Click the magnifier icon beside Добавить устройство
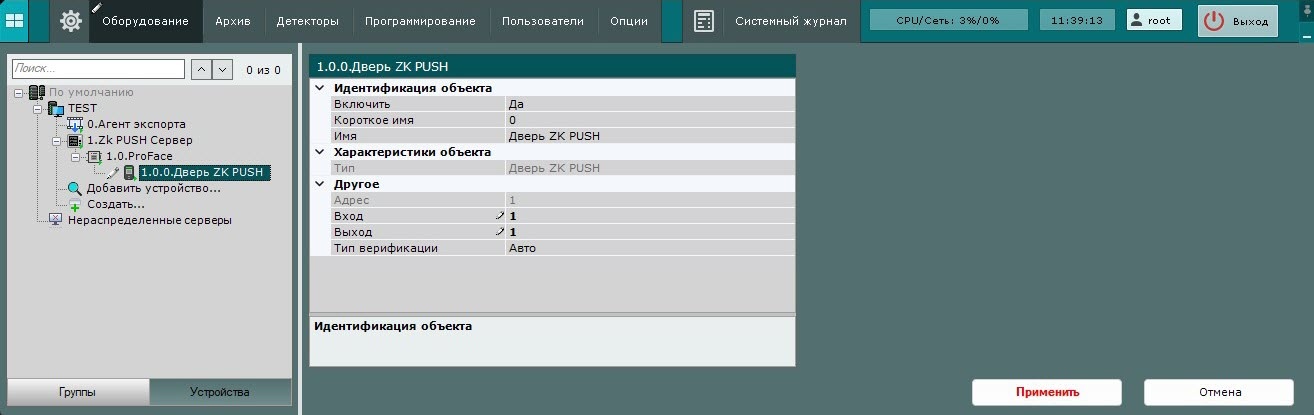This screenshot has width=1314, height=415. (x=75, y=188)
